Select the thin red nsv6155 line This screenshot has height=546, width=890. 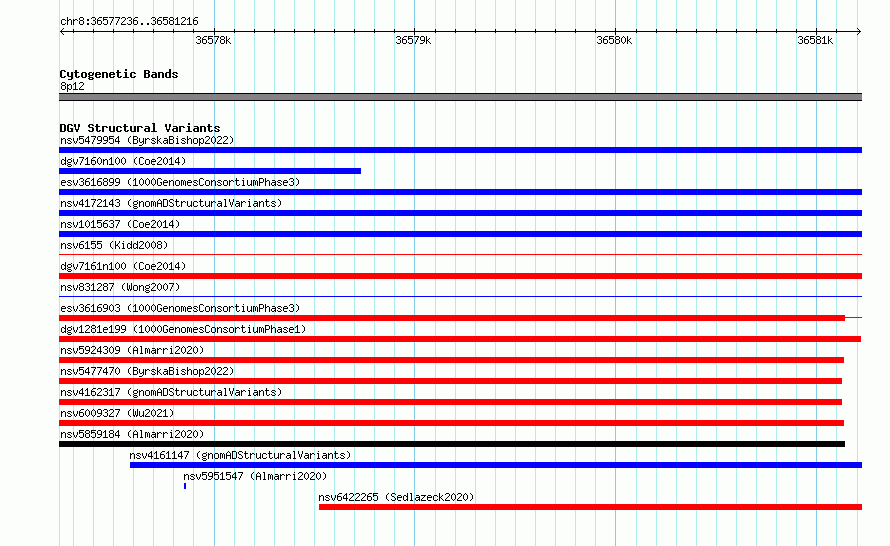click(460, 254)
